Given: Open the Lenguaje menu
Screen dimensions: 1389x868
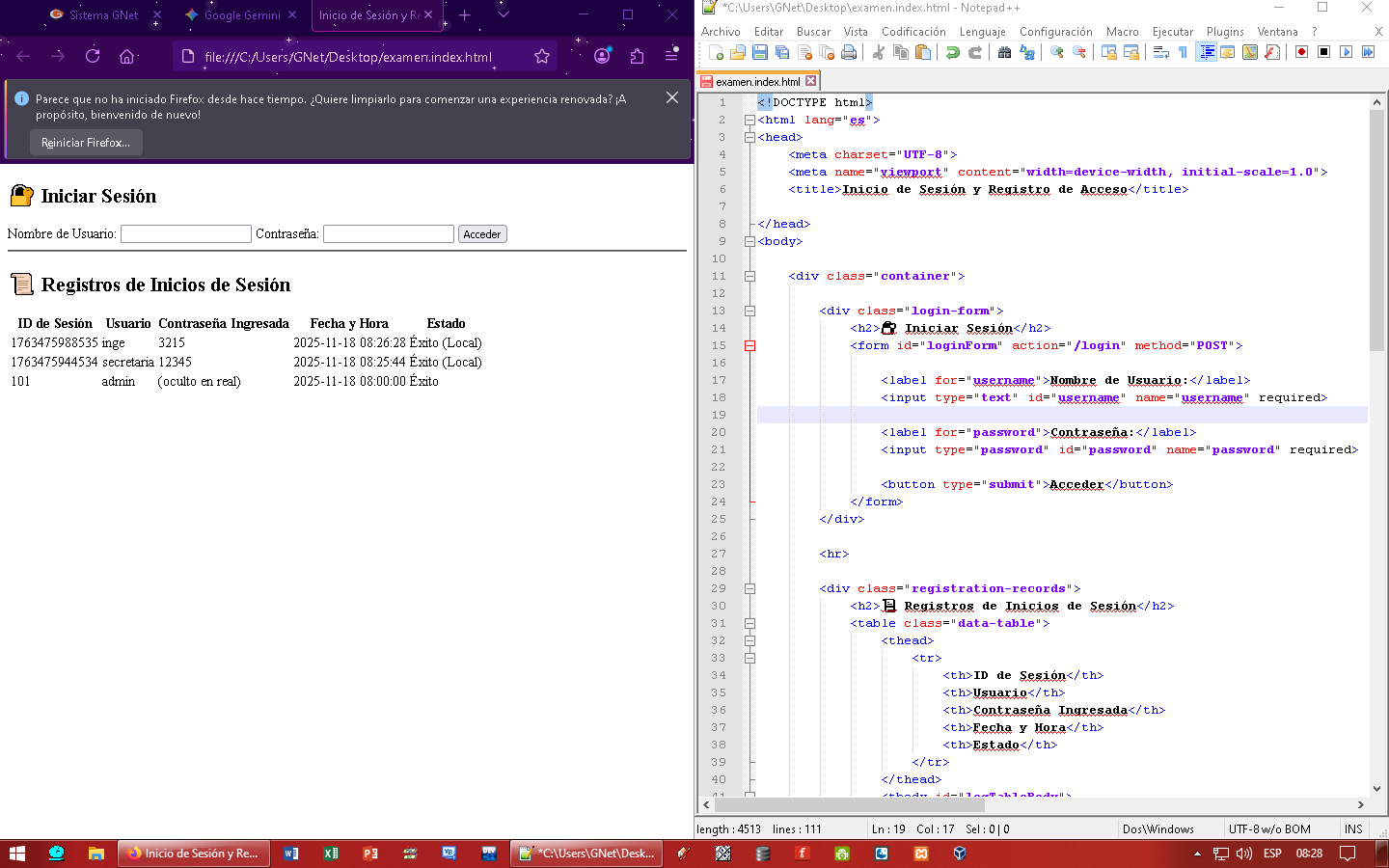Looking at the screenshot, I should point(982,32).
